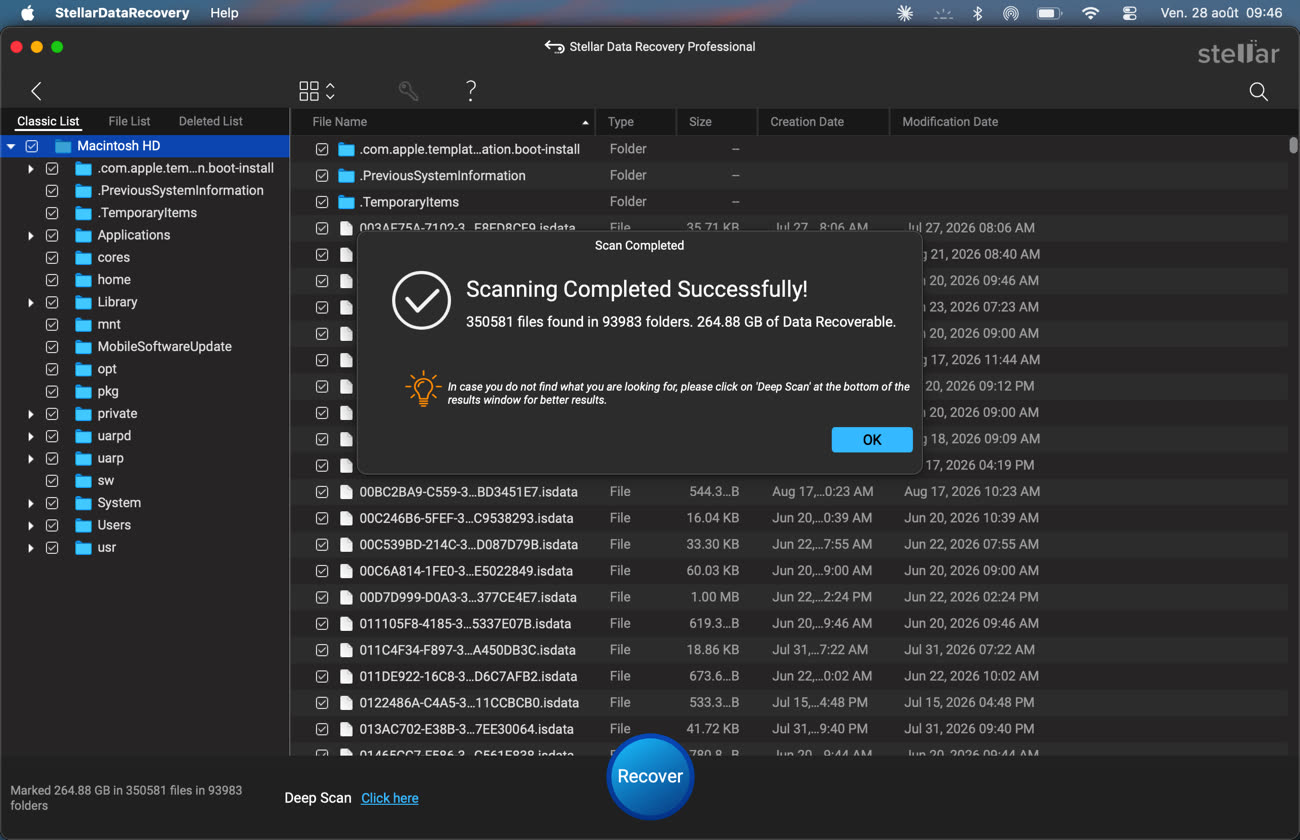Collapse the Macintosh HD tree node
Screen dimensions: 1300x840
click(11, 146)
